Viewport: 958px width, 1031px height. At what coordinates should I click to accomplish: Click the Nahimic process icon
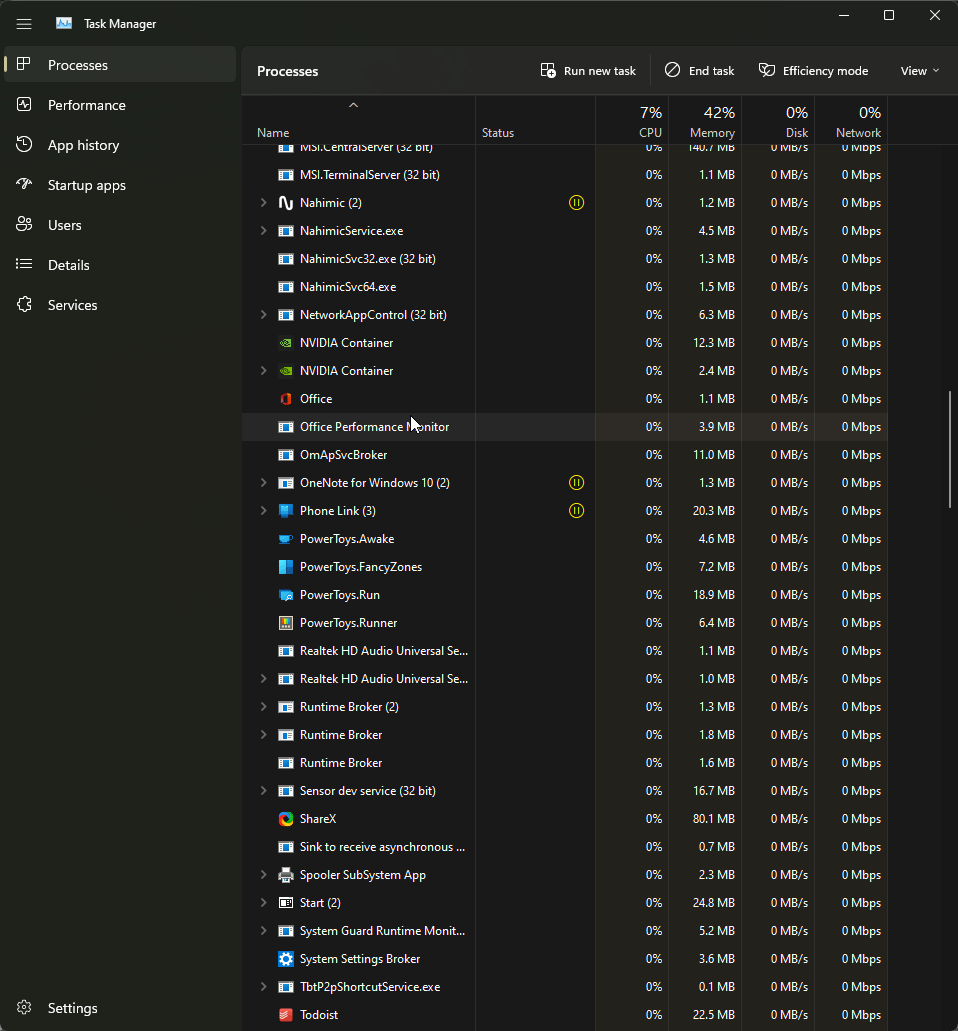285,203
